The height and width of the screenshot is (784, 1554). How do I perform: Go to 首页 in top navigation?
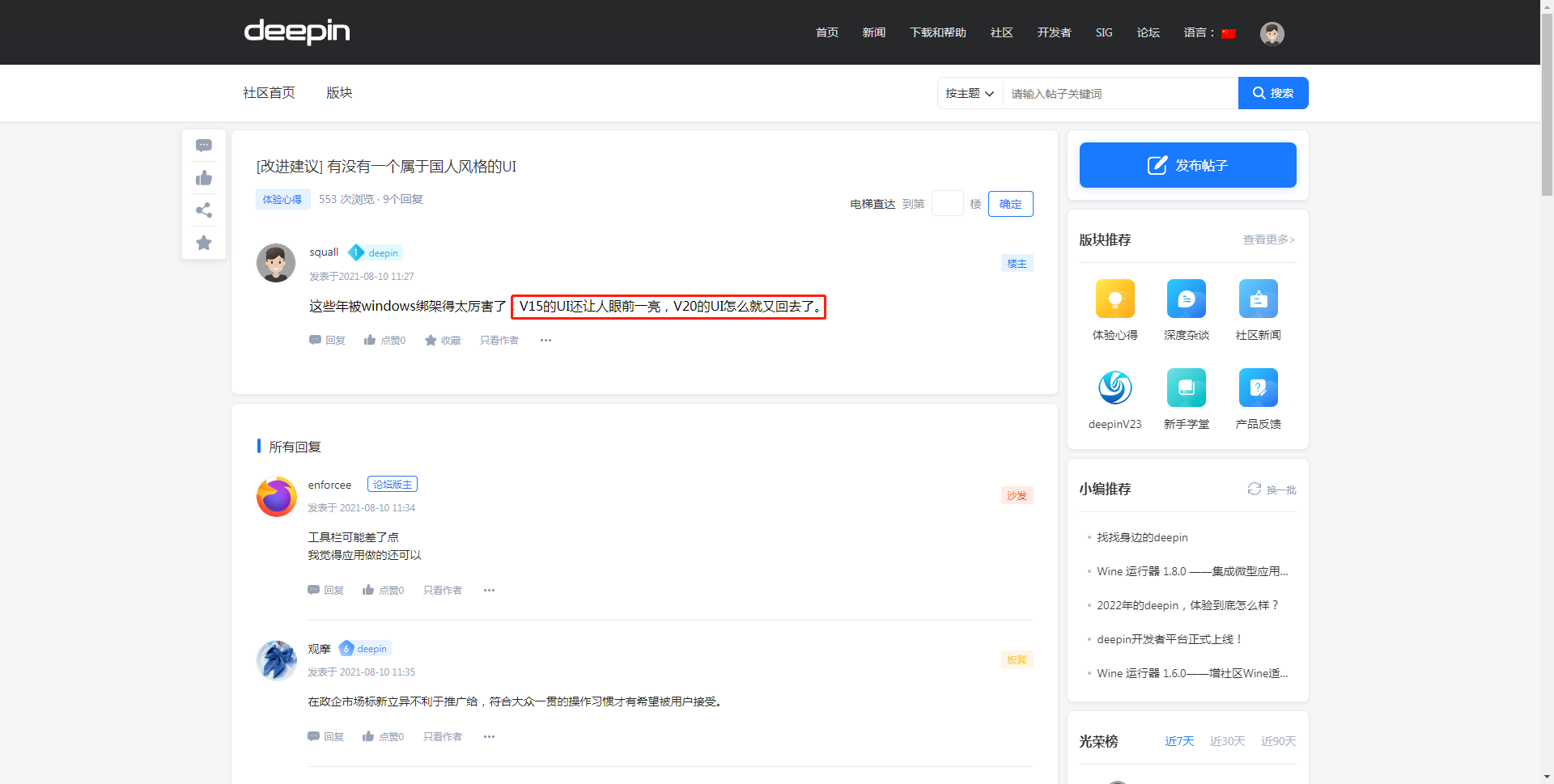(827, 33)
